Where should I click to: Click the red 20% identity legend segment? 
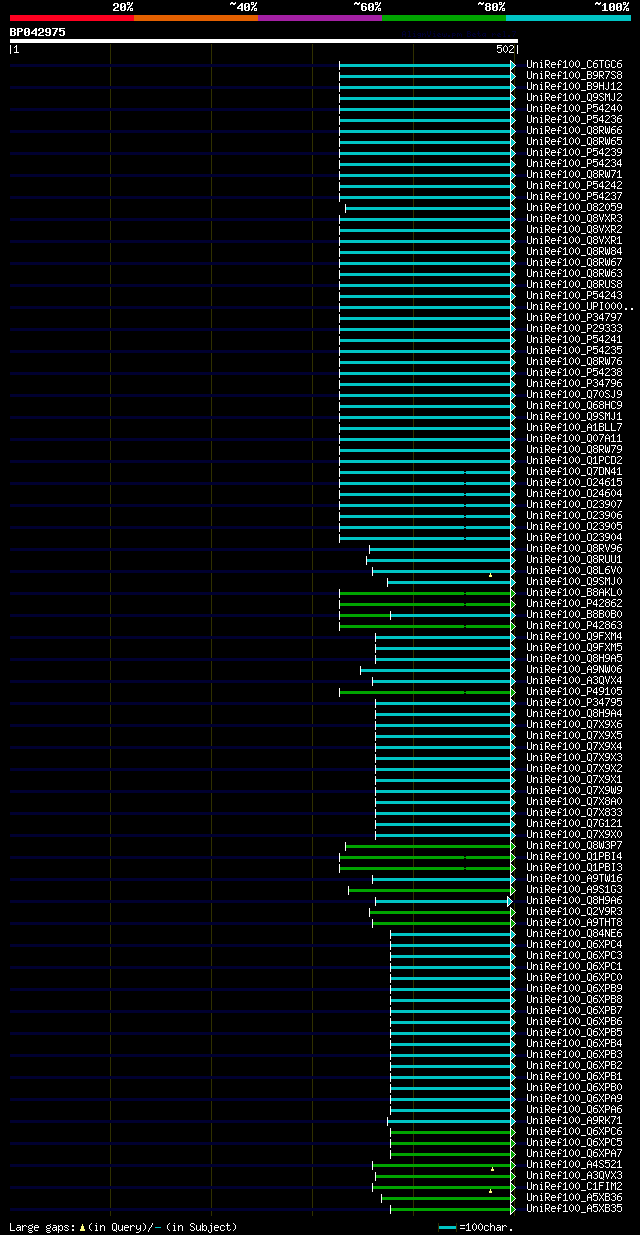(71, 18)
